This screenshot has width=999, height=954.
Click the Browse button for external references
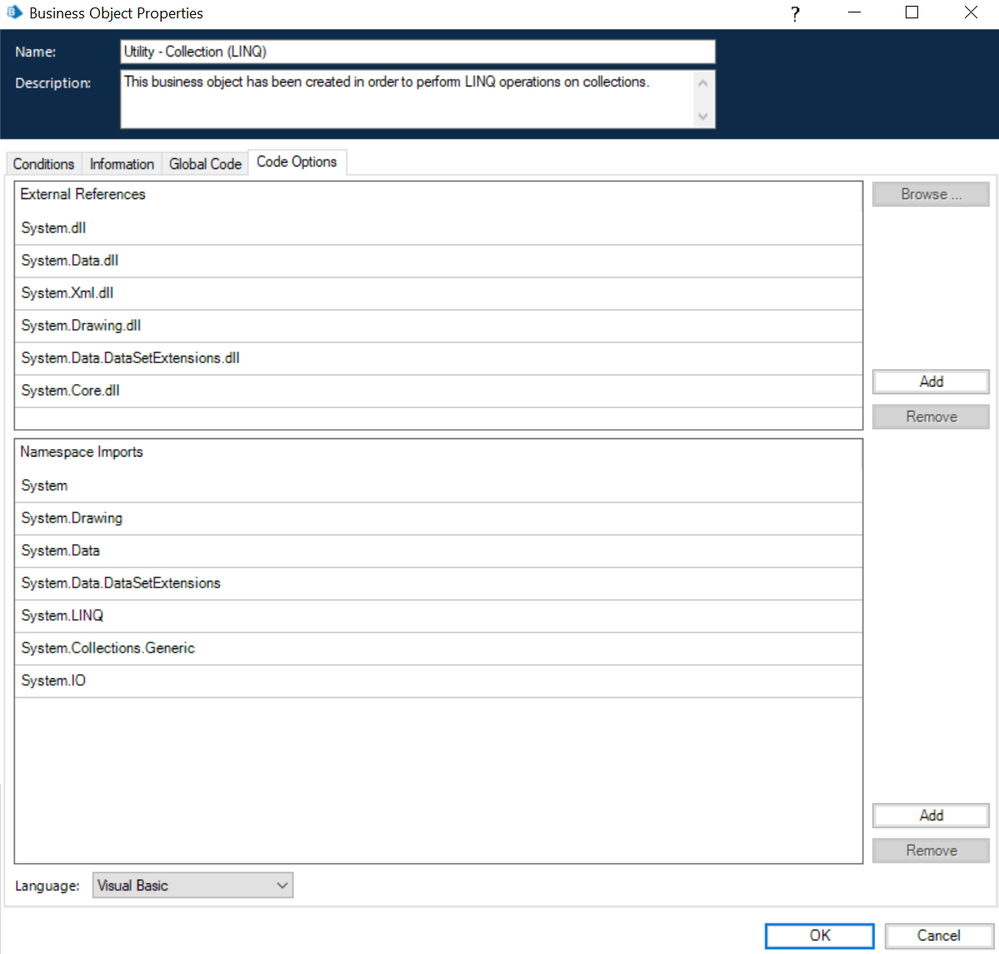930,194
